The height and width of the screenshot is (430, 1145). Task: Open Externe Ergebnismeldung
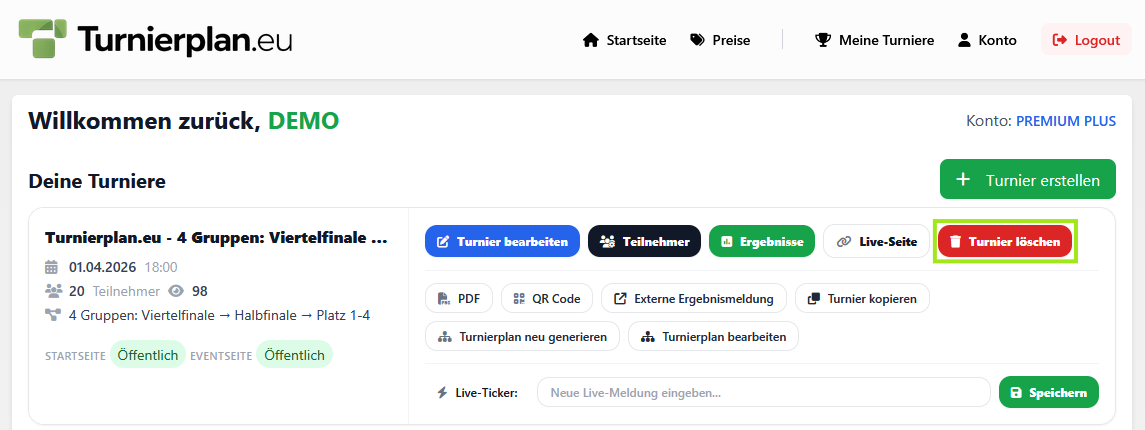click(693, 298)
